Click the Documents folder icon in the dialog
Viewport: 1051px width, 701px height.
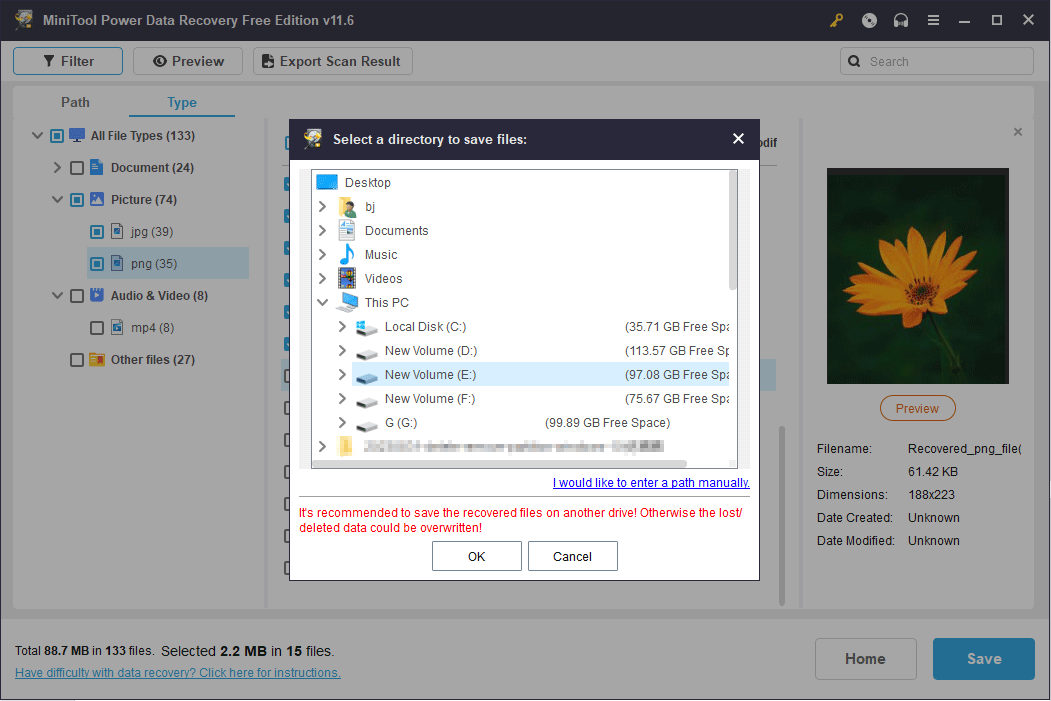(x=347, y=231)
